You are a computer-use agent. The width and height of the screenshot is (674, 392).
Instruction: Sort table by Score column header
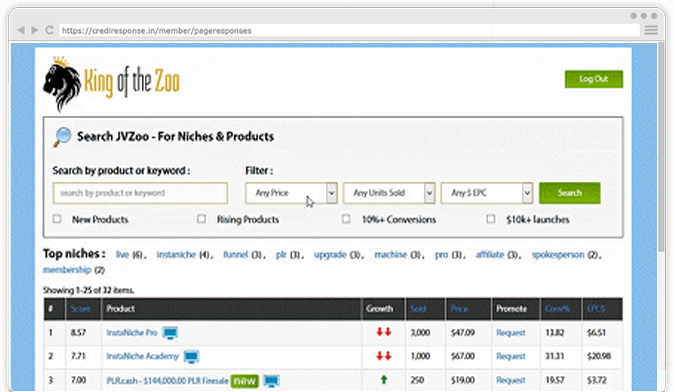point(80,309)
